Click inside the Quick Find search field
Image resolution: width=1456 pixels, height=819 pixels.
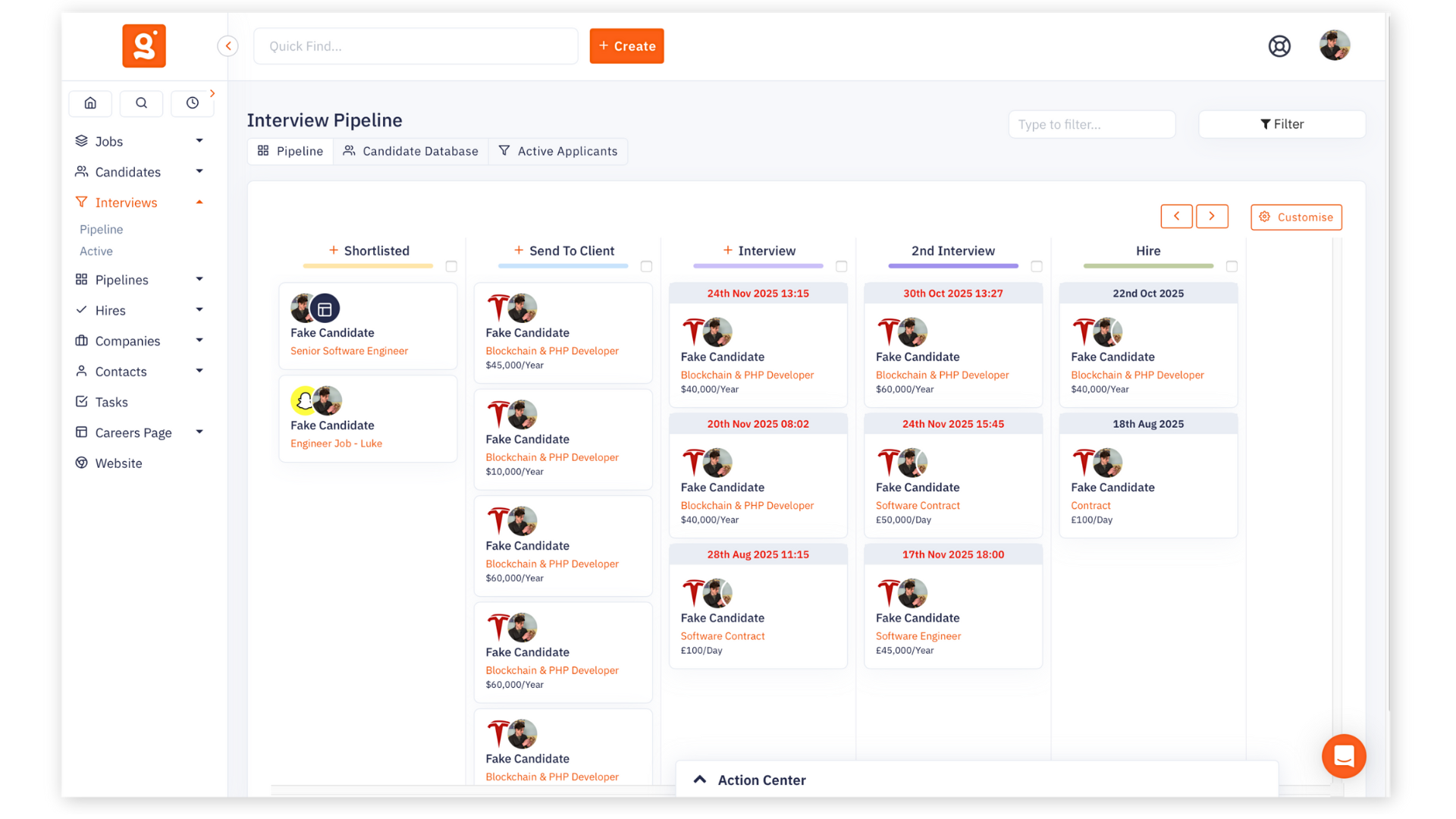coord(416,45)
